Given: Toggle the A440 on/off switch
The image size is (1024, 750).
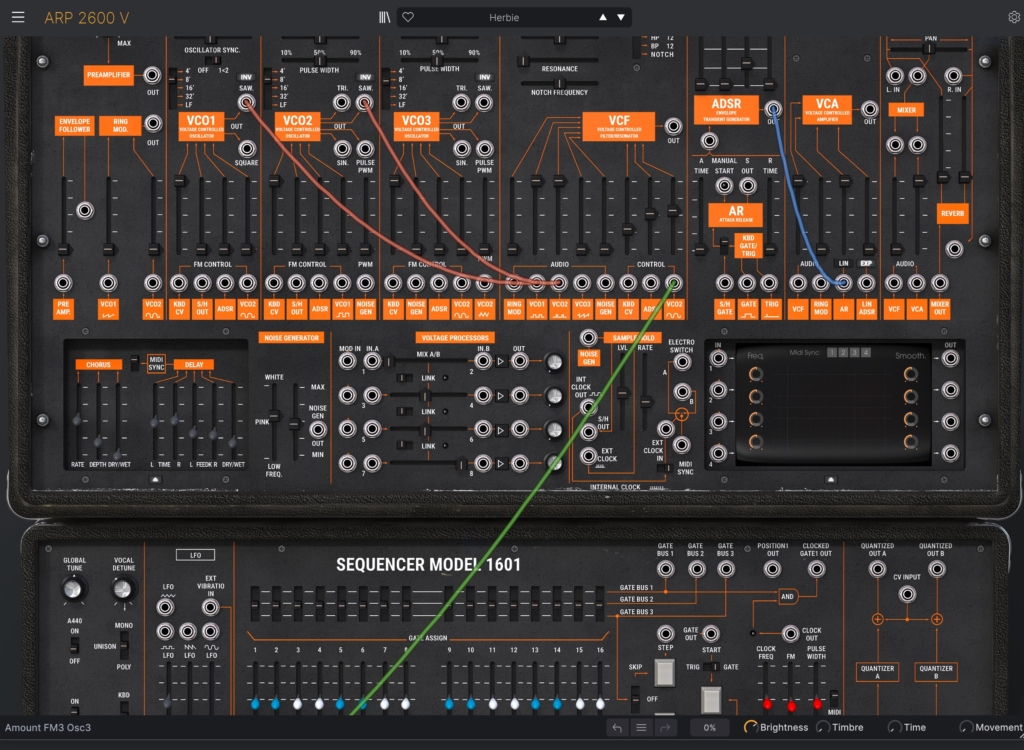Looking at the screenshot, I should point(75,646).
